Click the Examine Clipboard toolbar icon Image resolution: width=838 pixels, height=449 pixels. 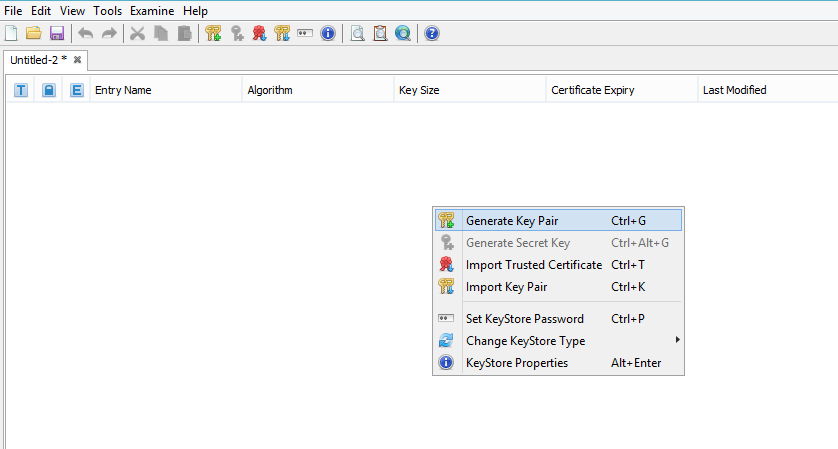click(380, 33)
